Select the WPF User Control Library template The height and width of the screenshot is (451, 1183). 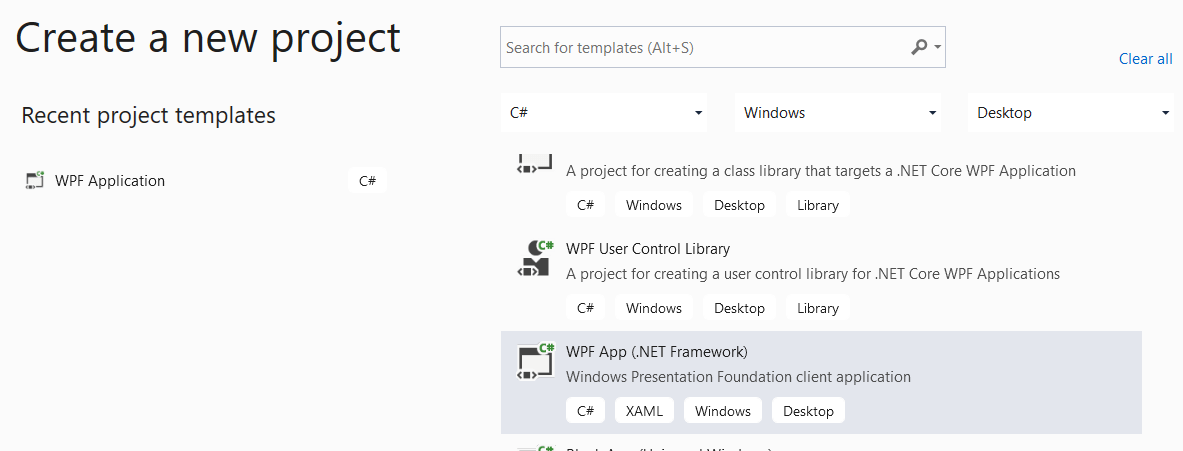pyautogui.click(x=821, y=280)
